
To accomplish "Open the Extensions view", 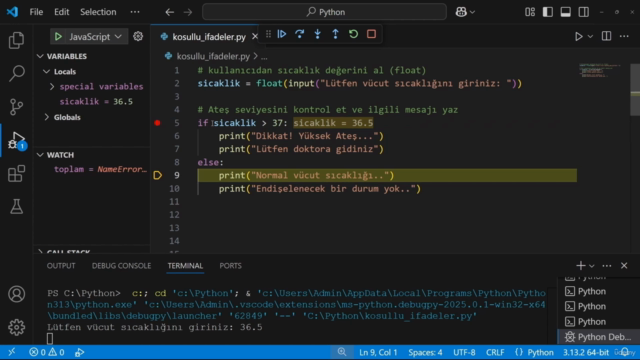I will (x=16, y=174).
